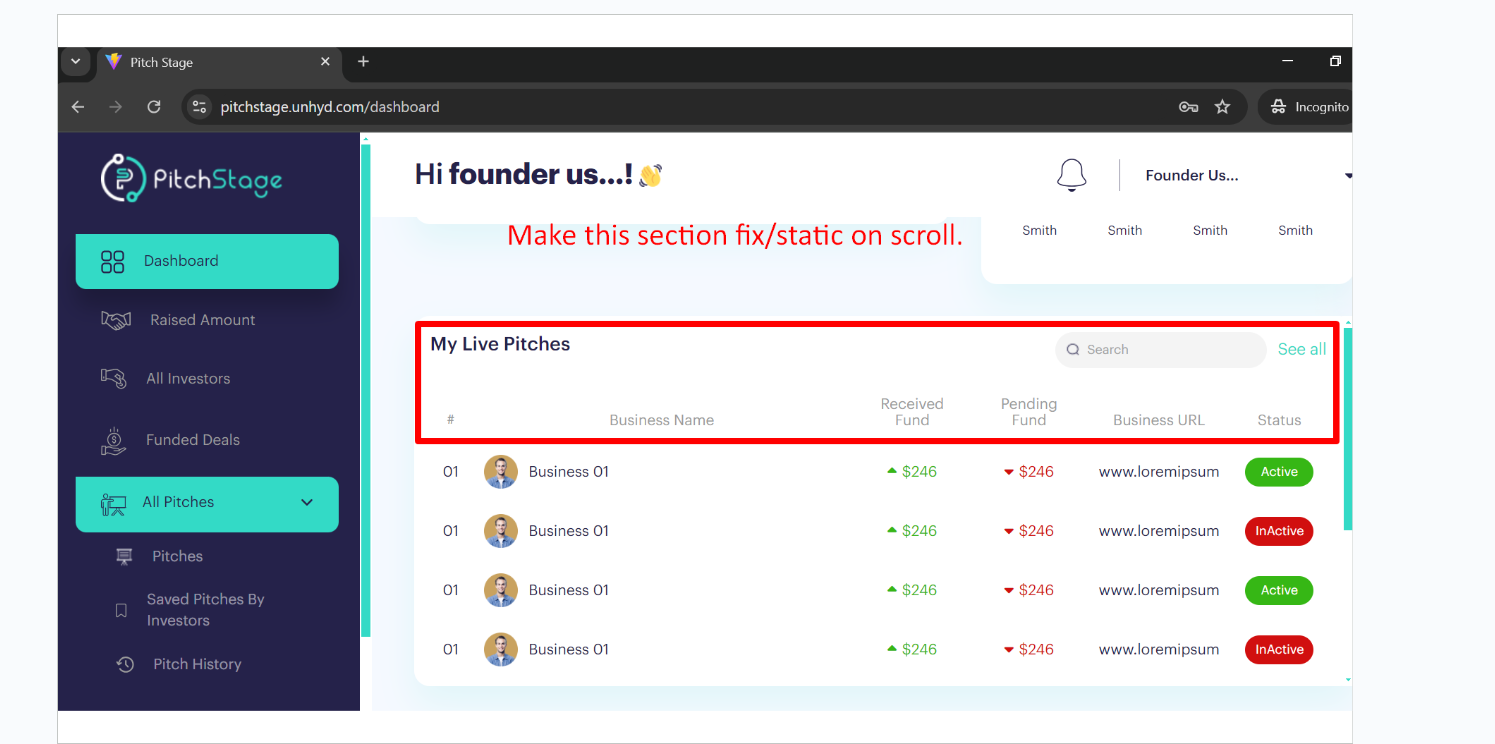The image size is (1495, 744).
Task: Click the Pitch History clock icon
Action: click(x=125, y=664)
